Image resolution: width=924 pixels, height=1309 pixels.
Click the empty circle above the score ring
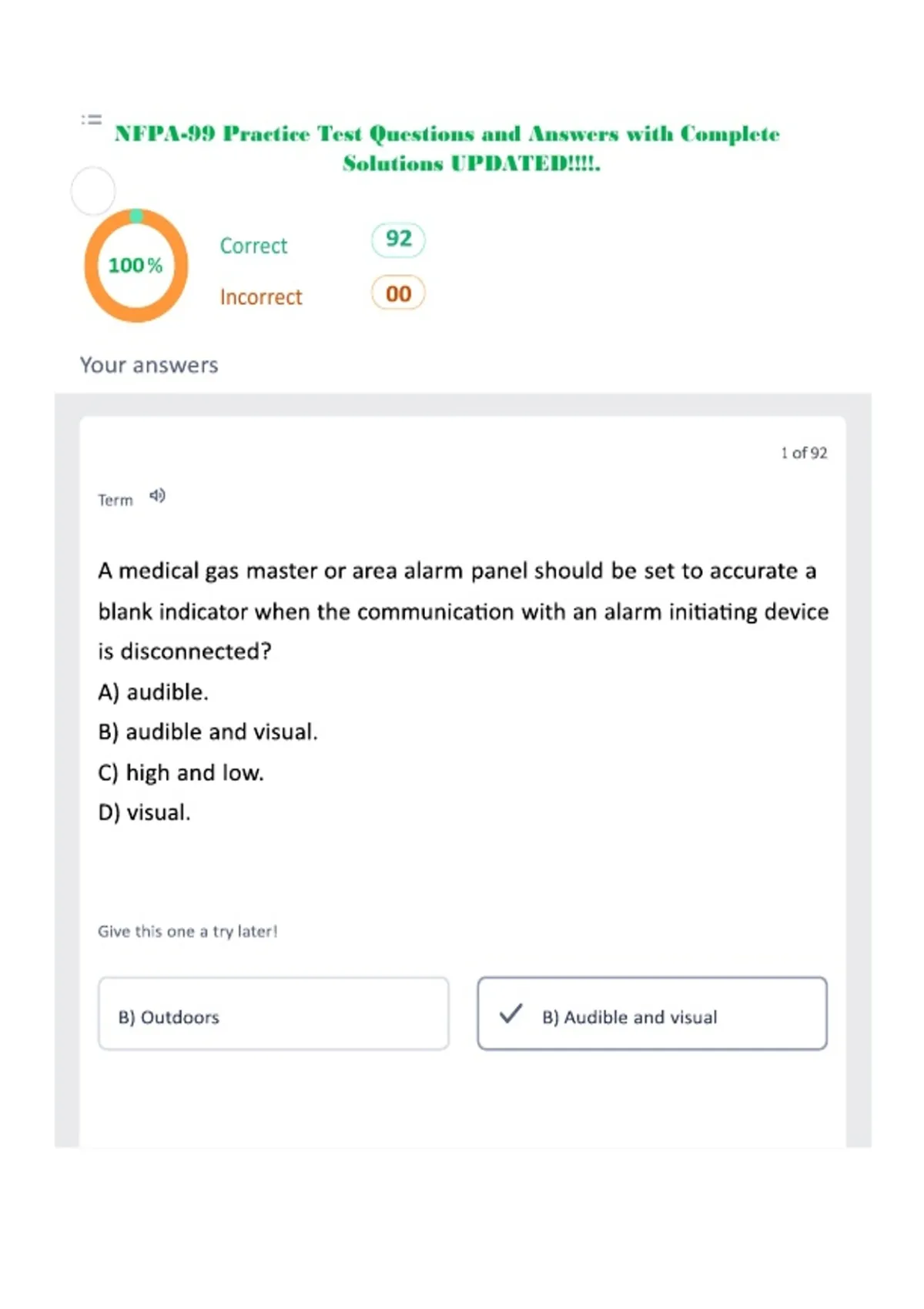(x=93, y=191)
